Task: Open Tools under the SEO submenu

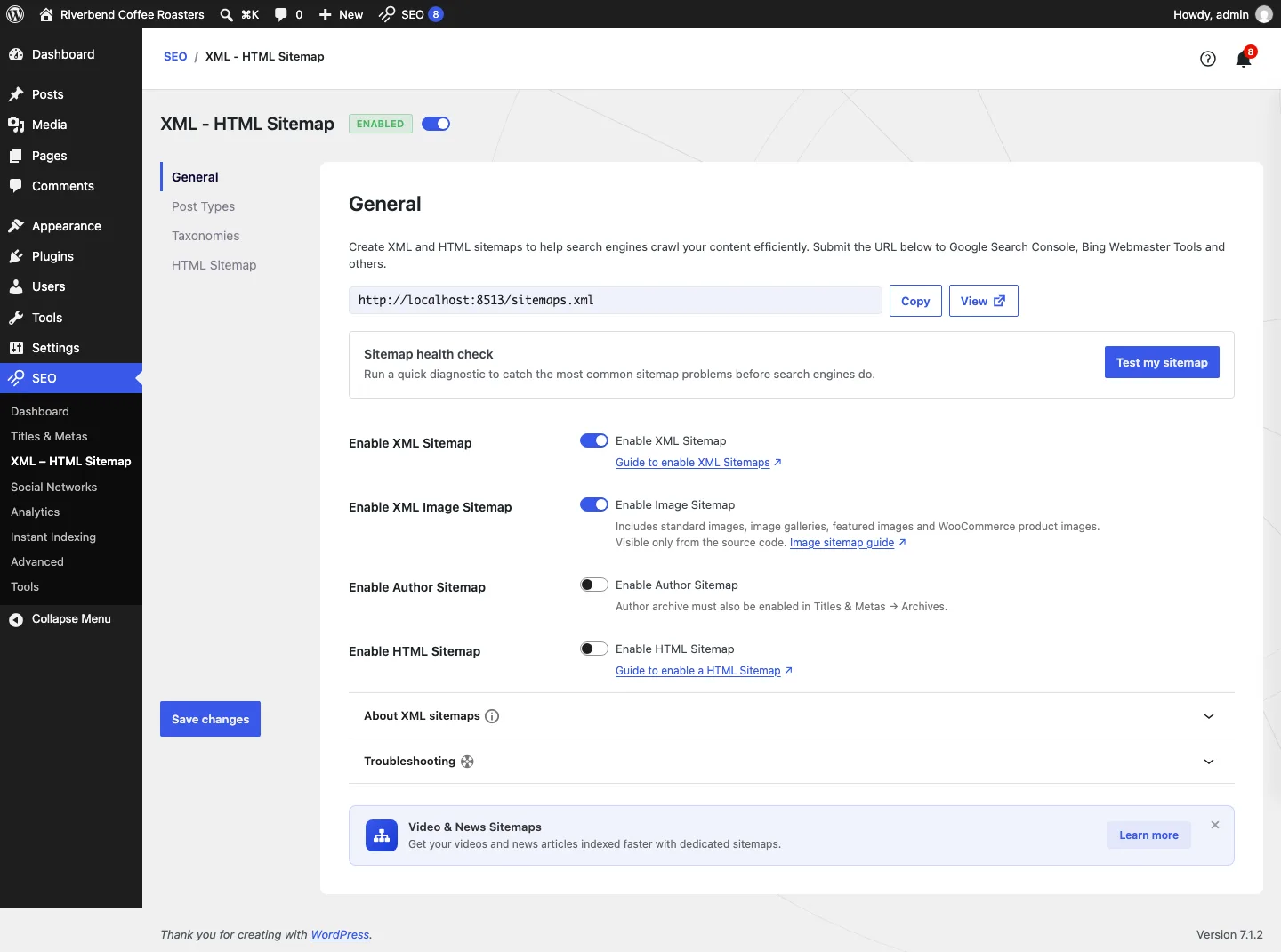Action: pyautogui.click(x=25, y=586)
